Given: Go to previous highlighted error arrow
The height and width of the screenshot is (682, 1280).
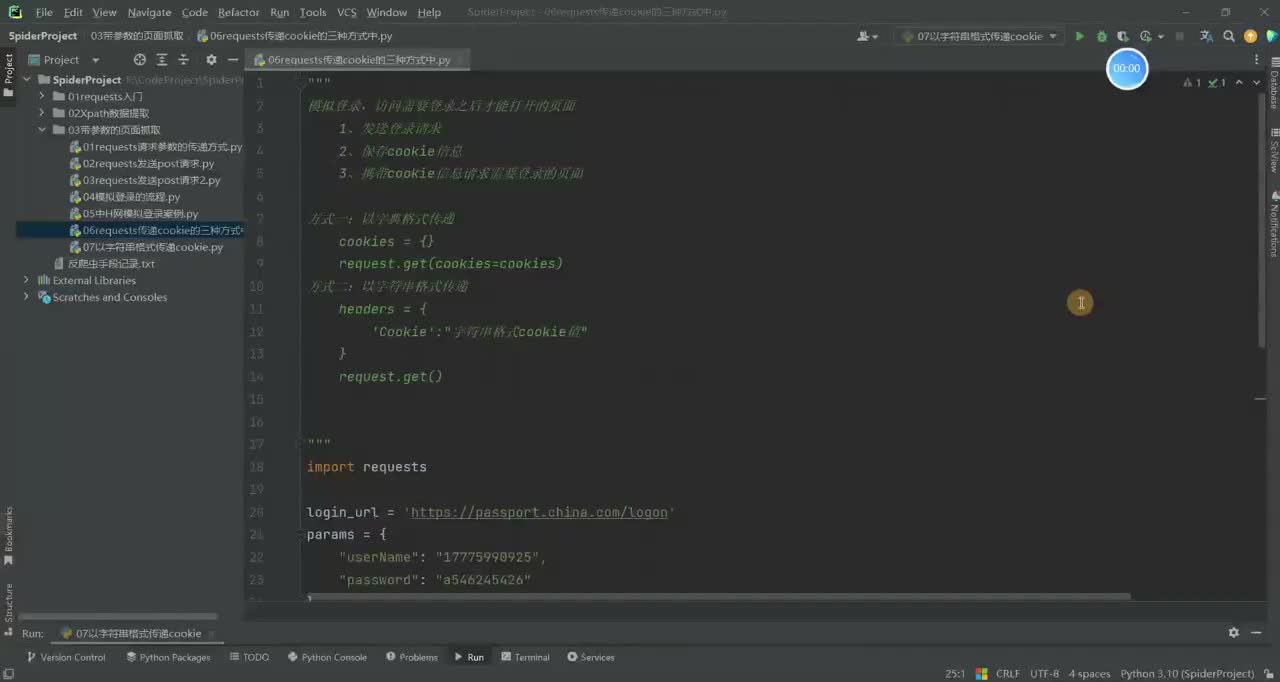Looking at the screenshot, I should coord(1239,83).
